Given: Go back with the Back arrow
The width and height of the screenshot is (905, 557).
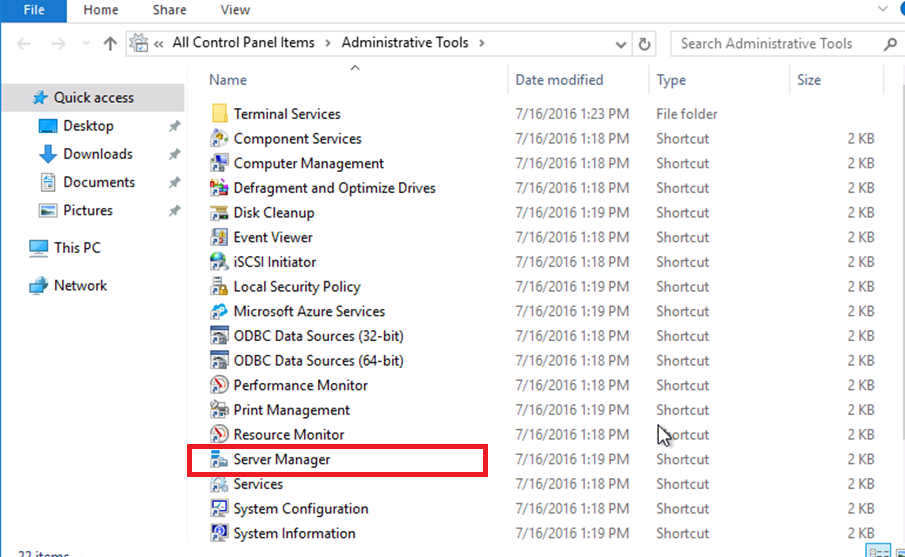Looking at the screenshot, I should point(24,44).
